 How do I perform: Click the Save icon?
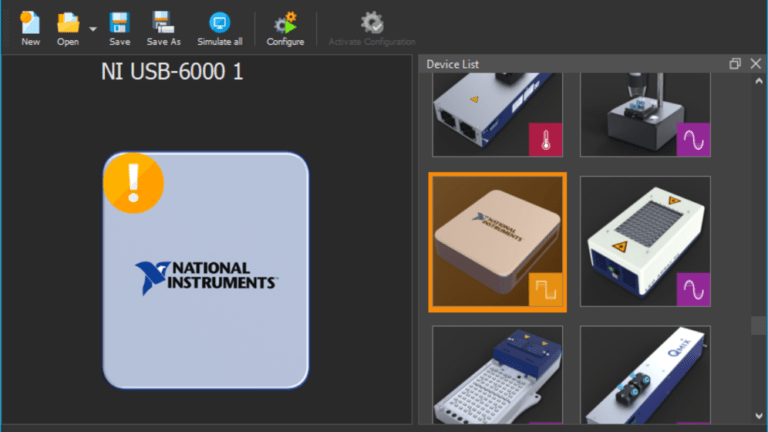click(119, 24)
